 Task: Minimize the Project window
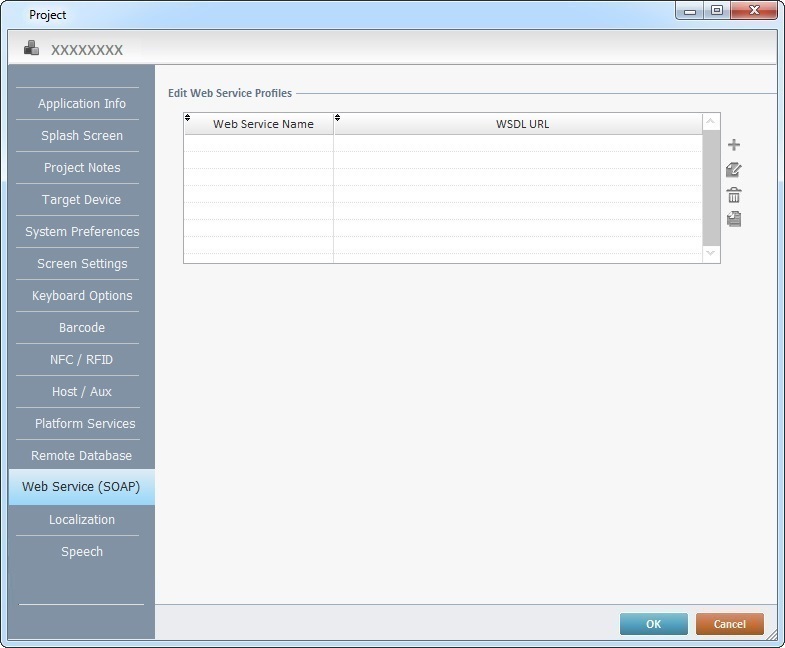690,10
